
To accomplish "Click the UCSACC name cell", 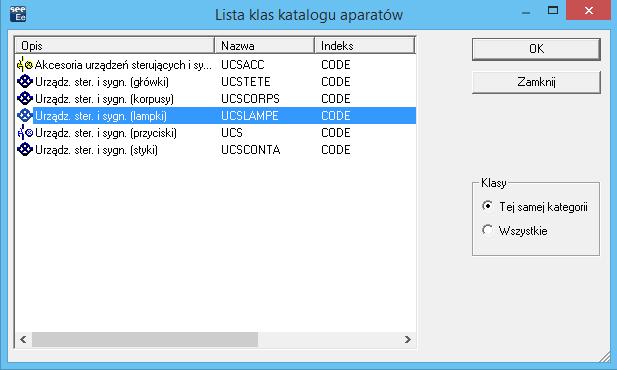I will pos(242,65).
